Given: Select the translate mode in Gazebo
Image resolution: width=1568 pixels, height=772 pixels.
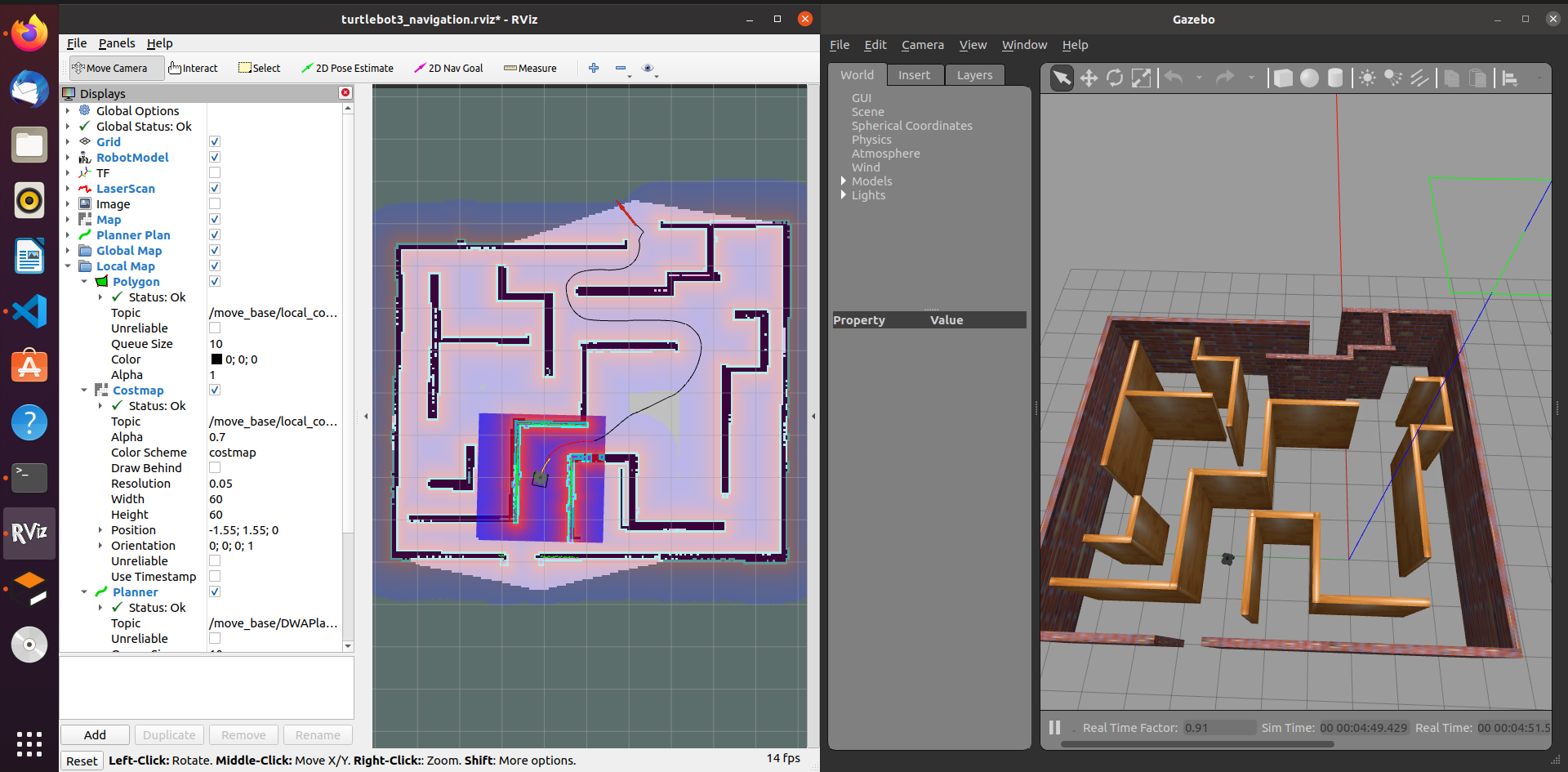Looking at the screenshot, I should (x=1089, y=78).
